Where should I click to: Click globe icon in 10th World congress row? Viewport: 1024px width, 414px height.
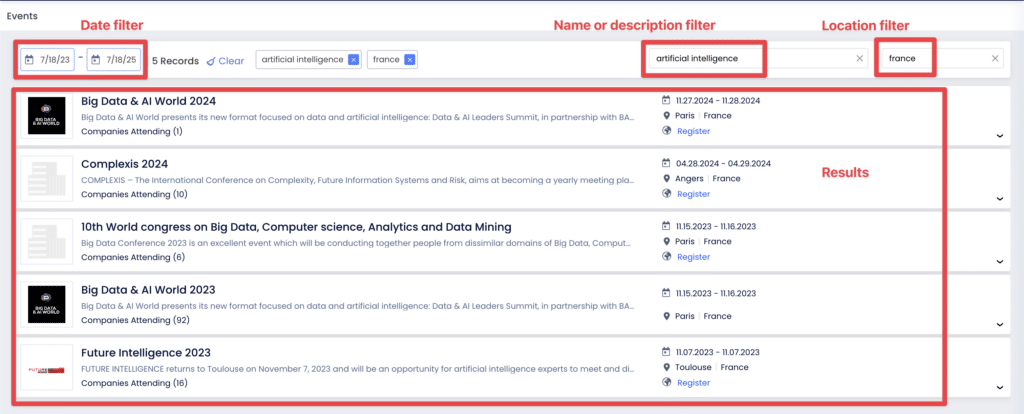(x=667, y=256)
